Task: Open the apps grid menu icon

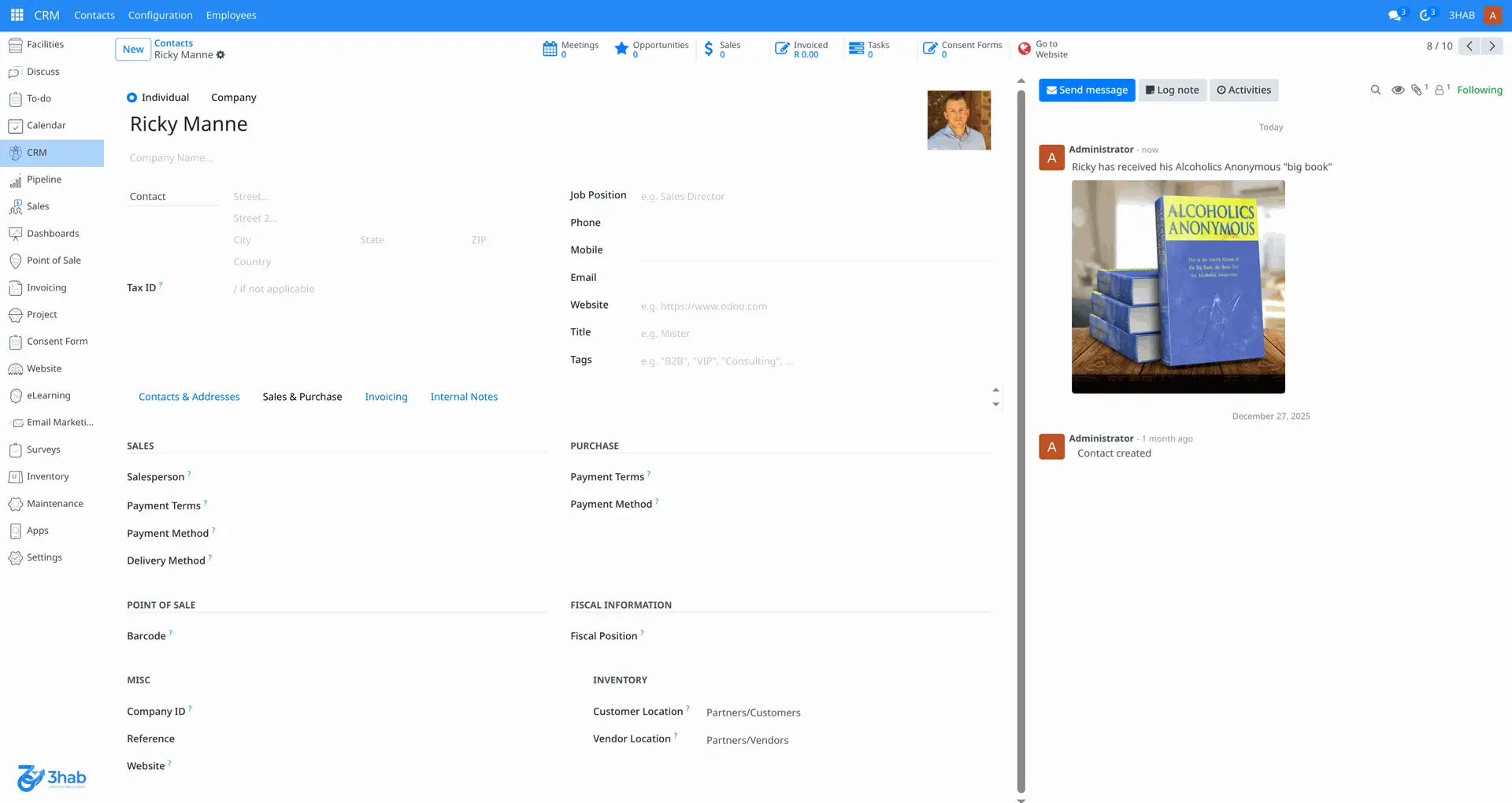Action: pos(17,15)
